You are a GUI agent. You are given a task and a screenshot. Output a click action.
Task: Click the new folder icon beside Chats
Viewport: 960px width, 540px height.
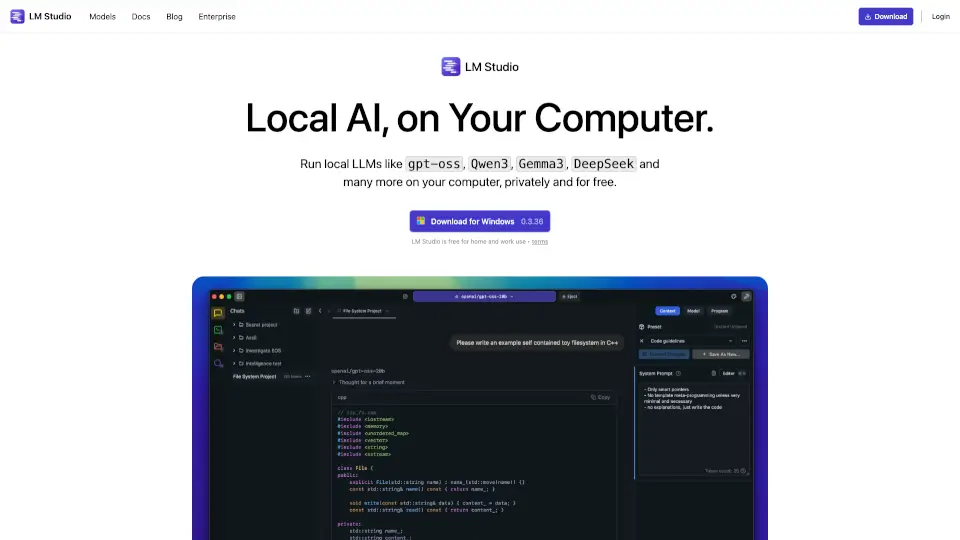click(x=296, y=311)
